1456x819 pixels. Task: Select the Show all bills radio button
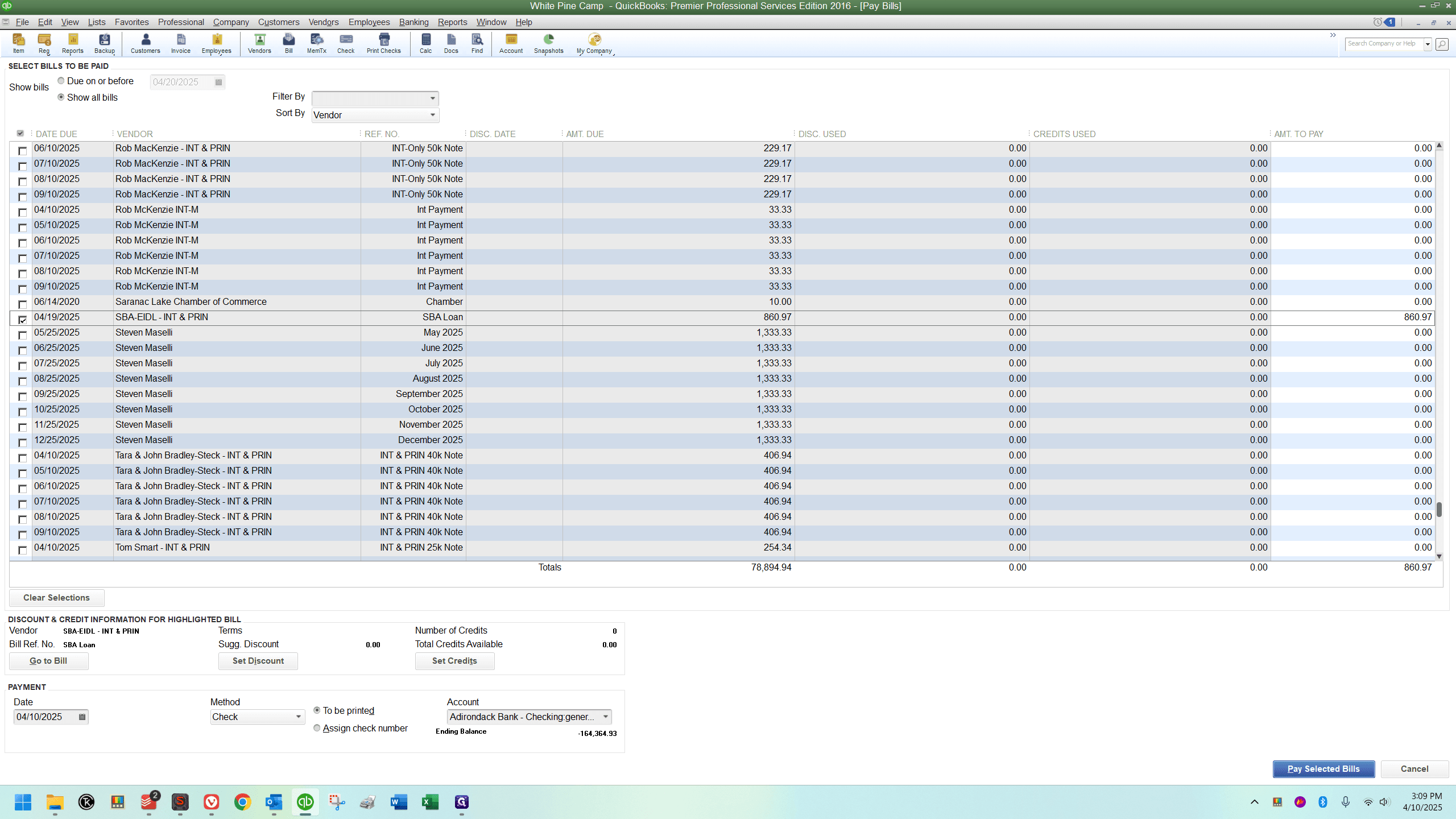pos(61,97)
